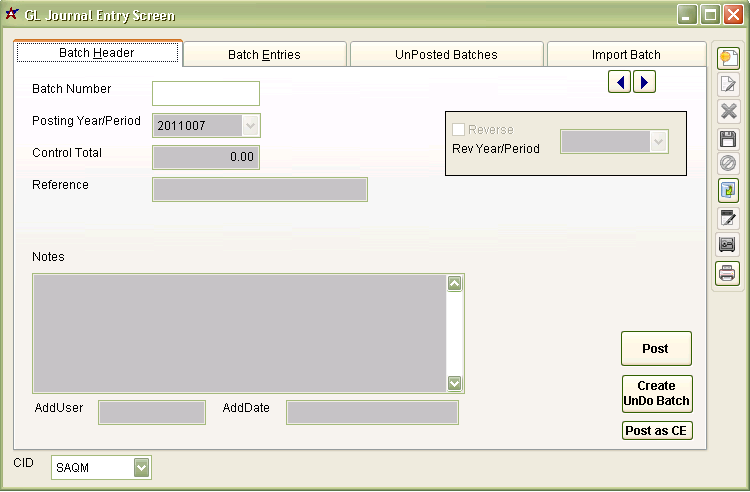Expand the Rev Year/Period dropdown

pyautogui.click(x=658, y=142)
